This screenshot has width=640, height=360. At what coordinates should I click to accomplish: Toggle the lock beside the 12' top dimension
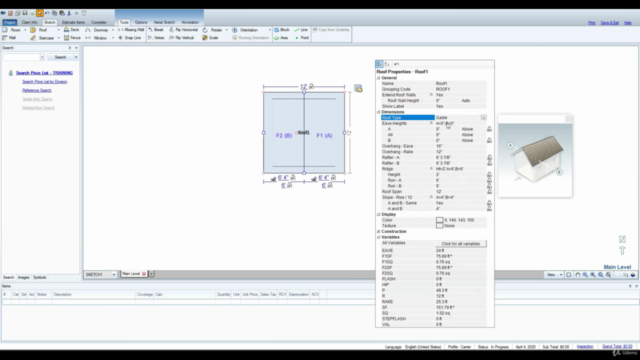[x=311, y=86]
